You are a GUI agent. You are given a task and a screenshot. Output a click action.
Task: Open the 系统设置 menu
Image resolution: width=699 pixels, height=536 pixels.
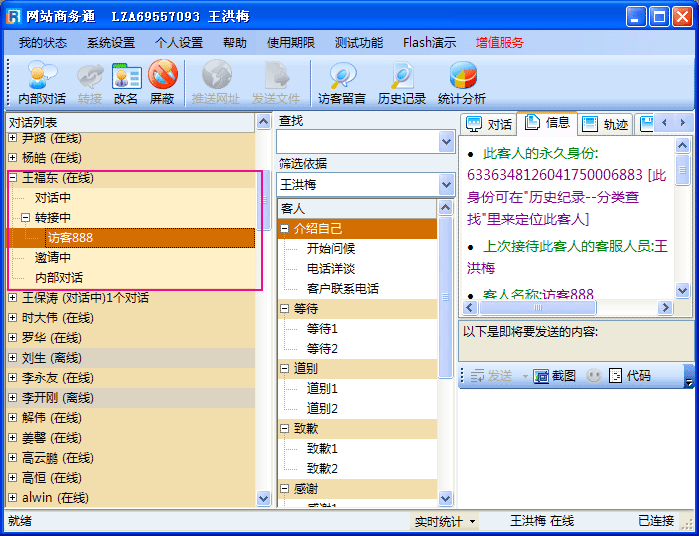(x=110, y=43)
